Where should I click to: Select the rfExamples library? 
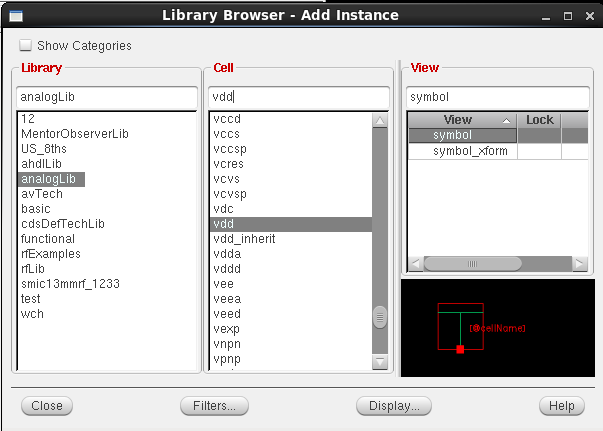click(51, 254)
